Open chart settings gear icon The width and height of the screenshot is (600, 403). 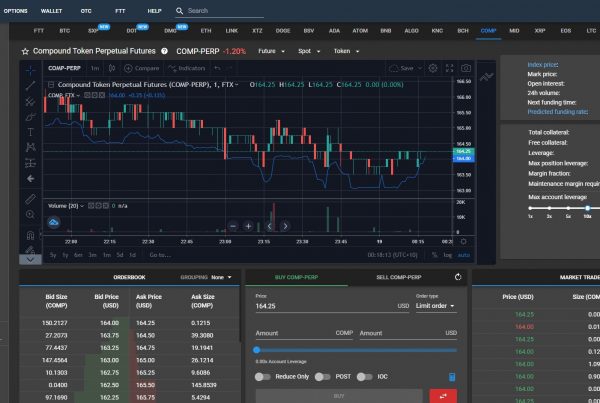tap(431, 68)
